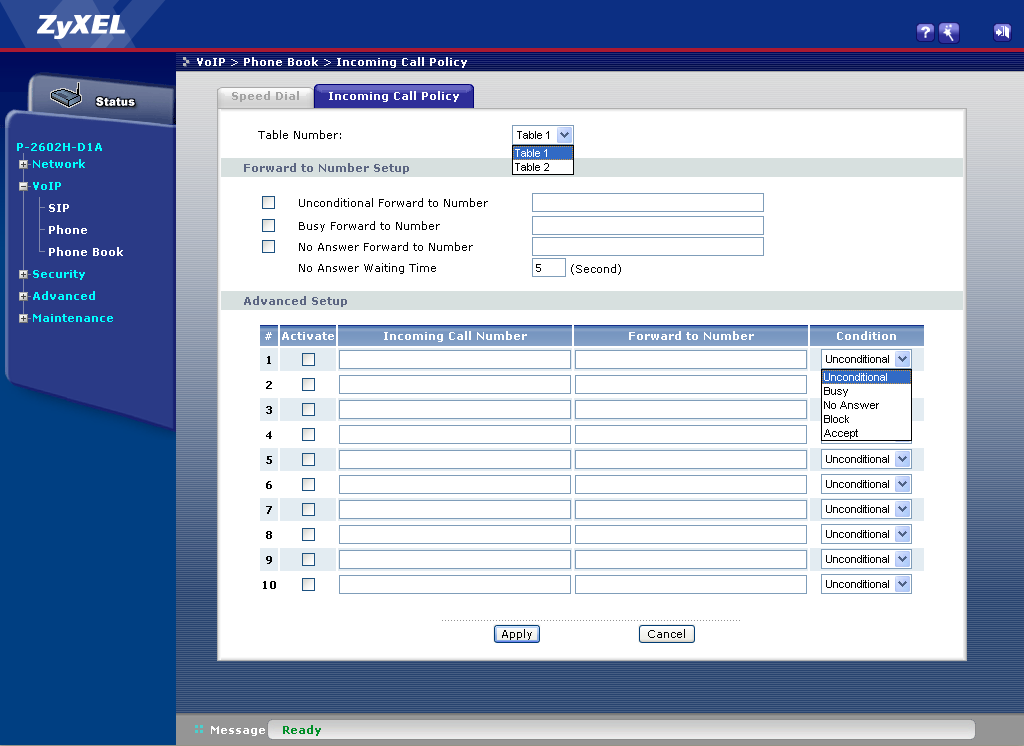
Task: Tick Activate checkbox for row 4
Action: [x=308, y=434]
